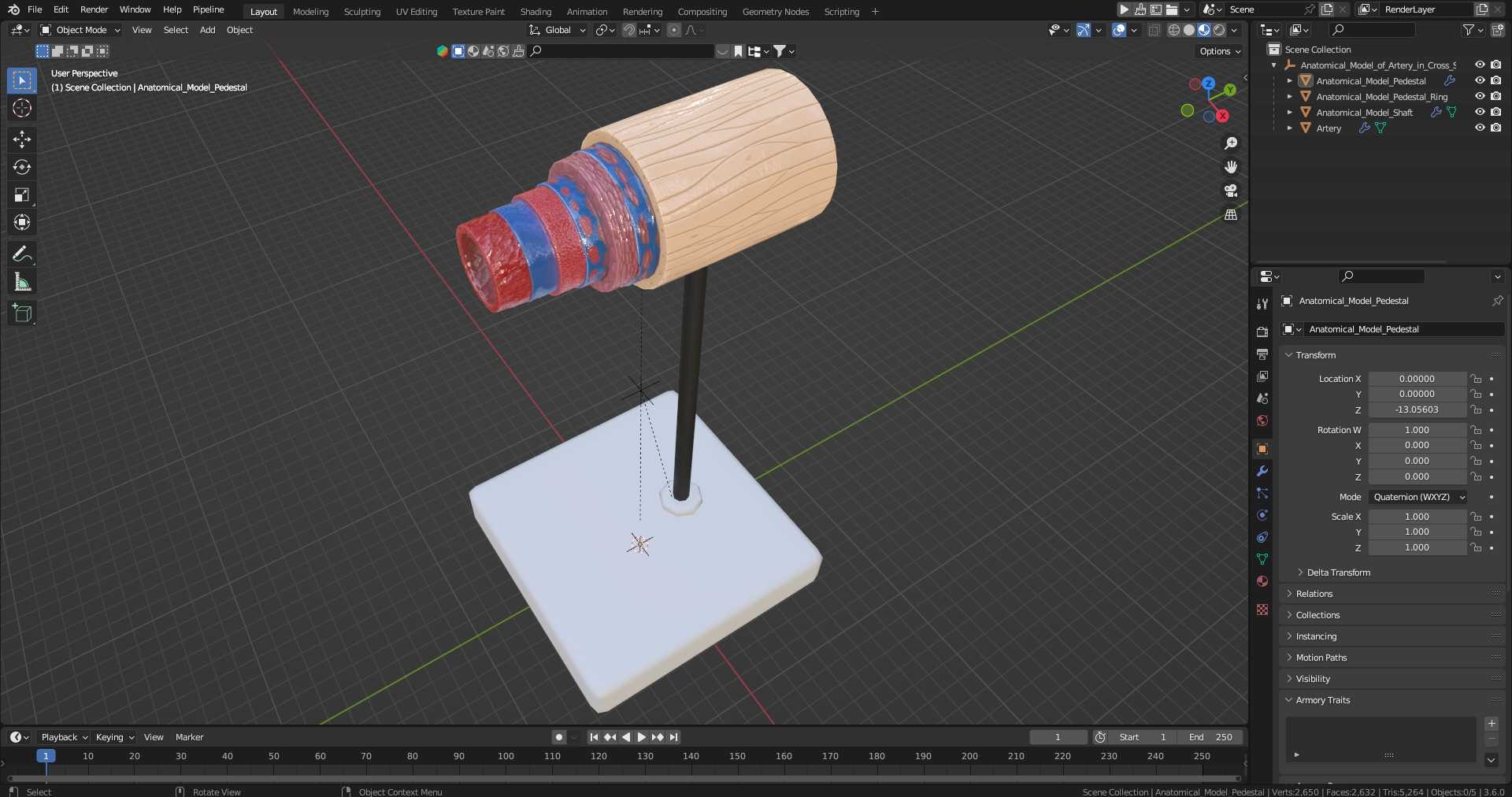The width and height of the screenshot is (1512, 797).
Task: Expand the Instancing panel
Action: [1315, 636]
